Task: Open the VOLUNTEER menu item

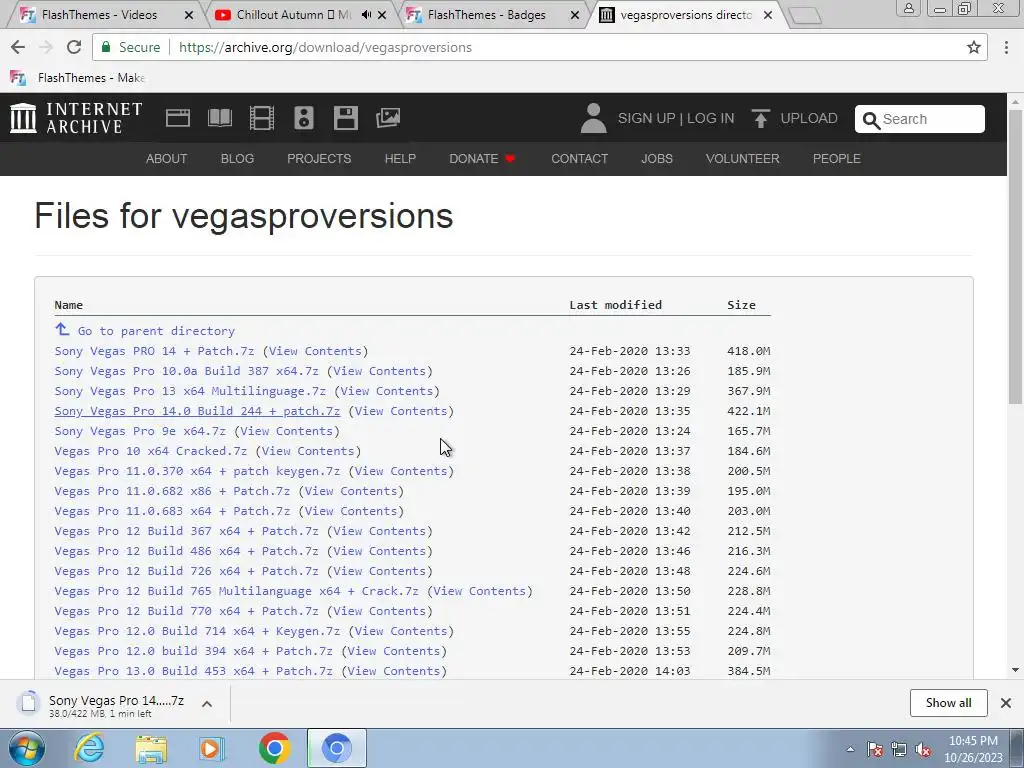Action: click(x=743, y=159)
